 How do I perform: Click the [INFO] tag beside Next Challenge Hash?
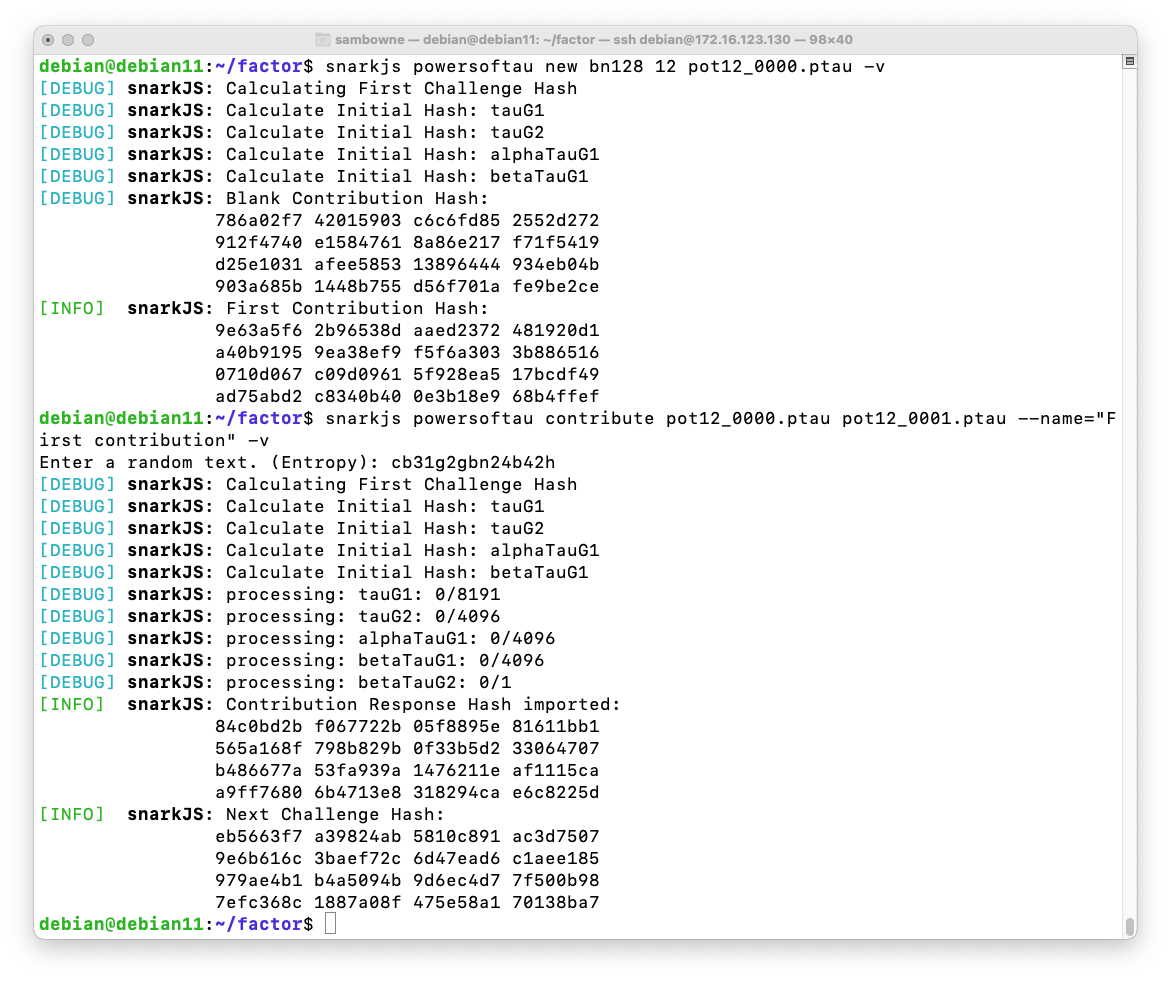pos(72,815)
